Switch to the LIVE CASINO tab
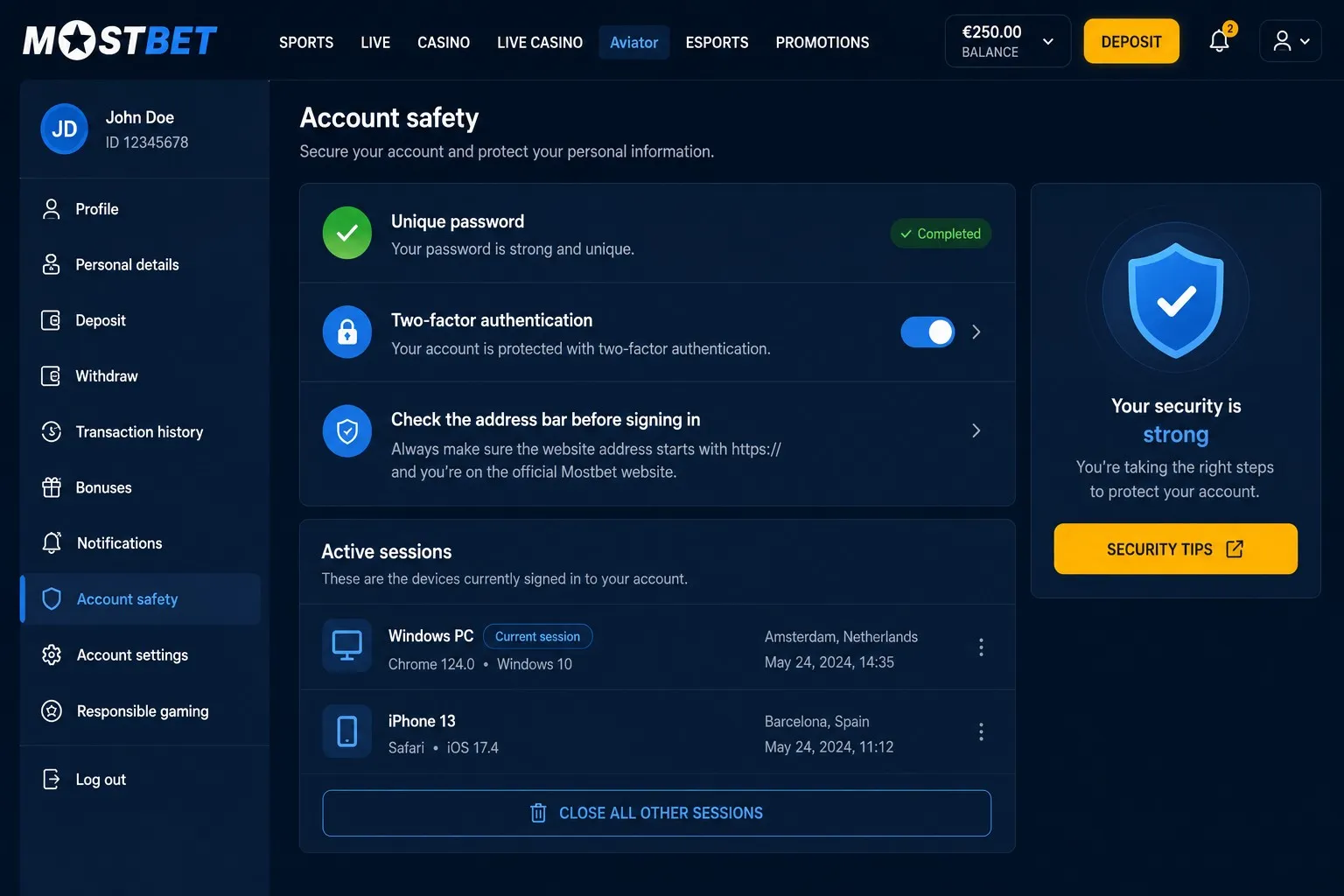This screenshot has height=896, width=1344. (540, 42)
